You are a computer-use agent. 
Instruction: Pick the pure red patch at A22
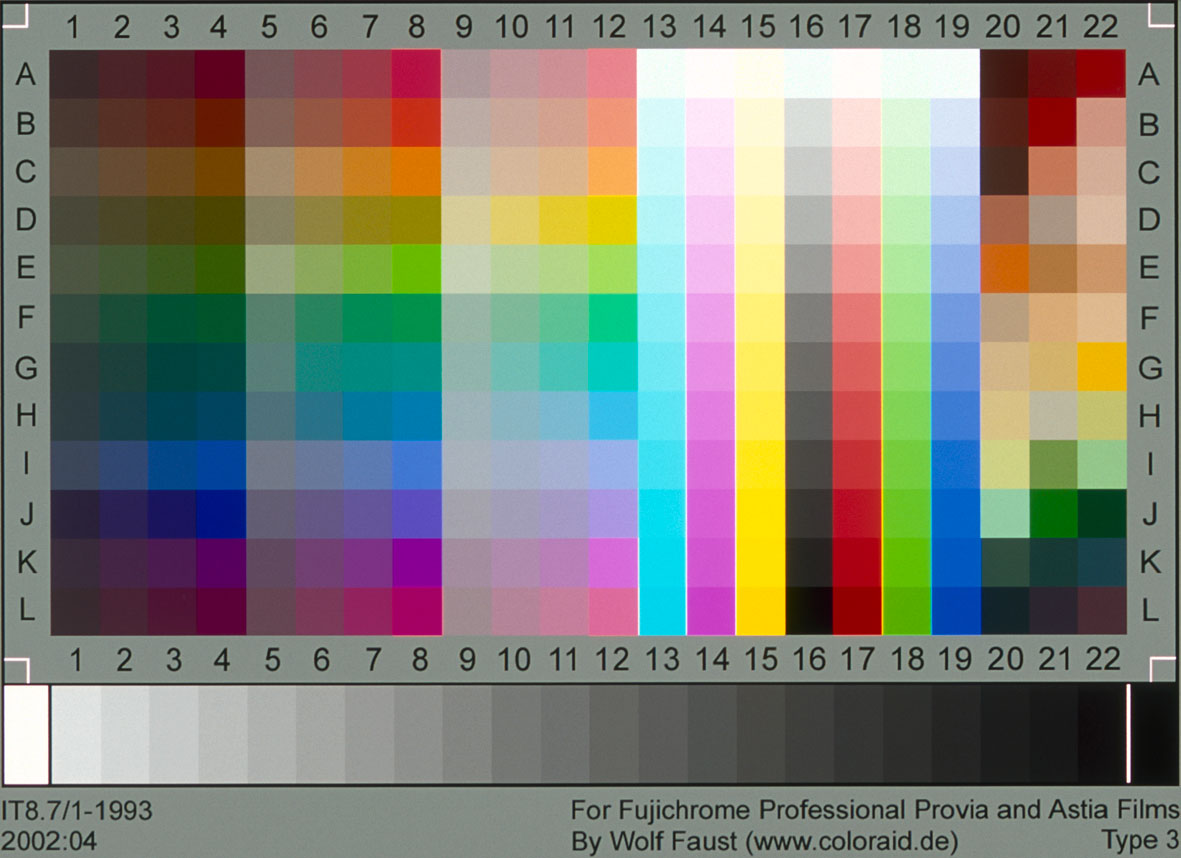(1101, 74)
